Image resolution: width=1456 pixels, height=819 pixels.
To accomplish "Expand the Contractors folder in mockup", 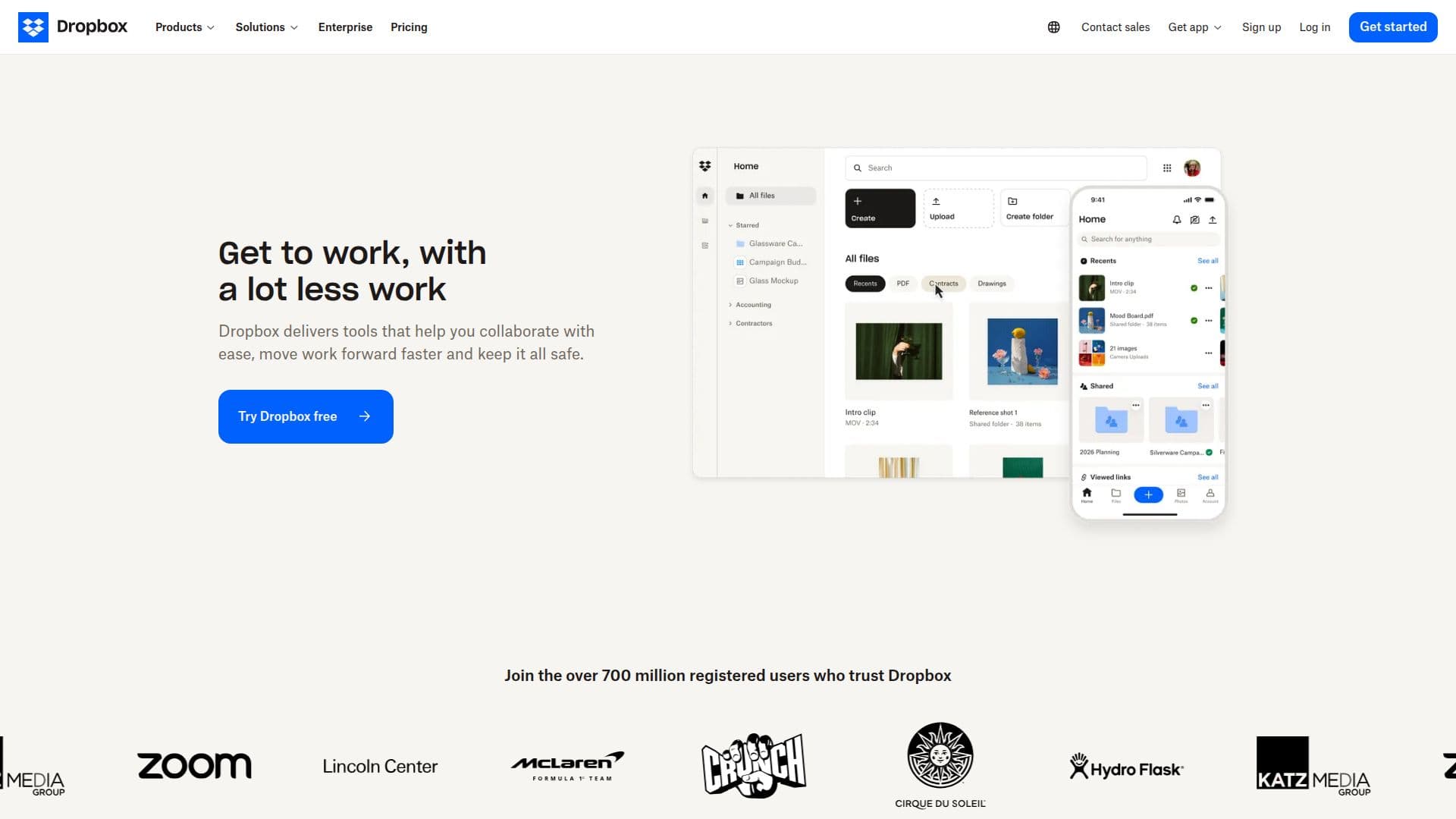I will (751, 323).
